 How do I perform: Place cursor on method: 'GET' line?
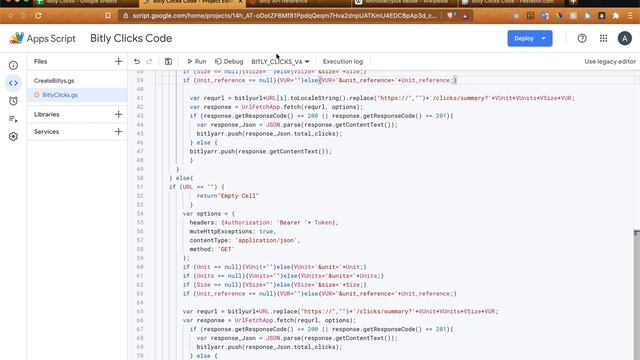(211, 249)
